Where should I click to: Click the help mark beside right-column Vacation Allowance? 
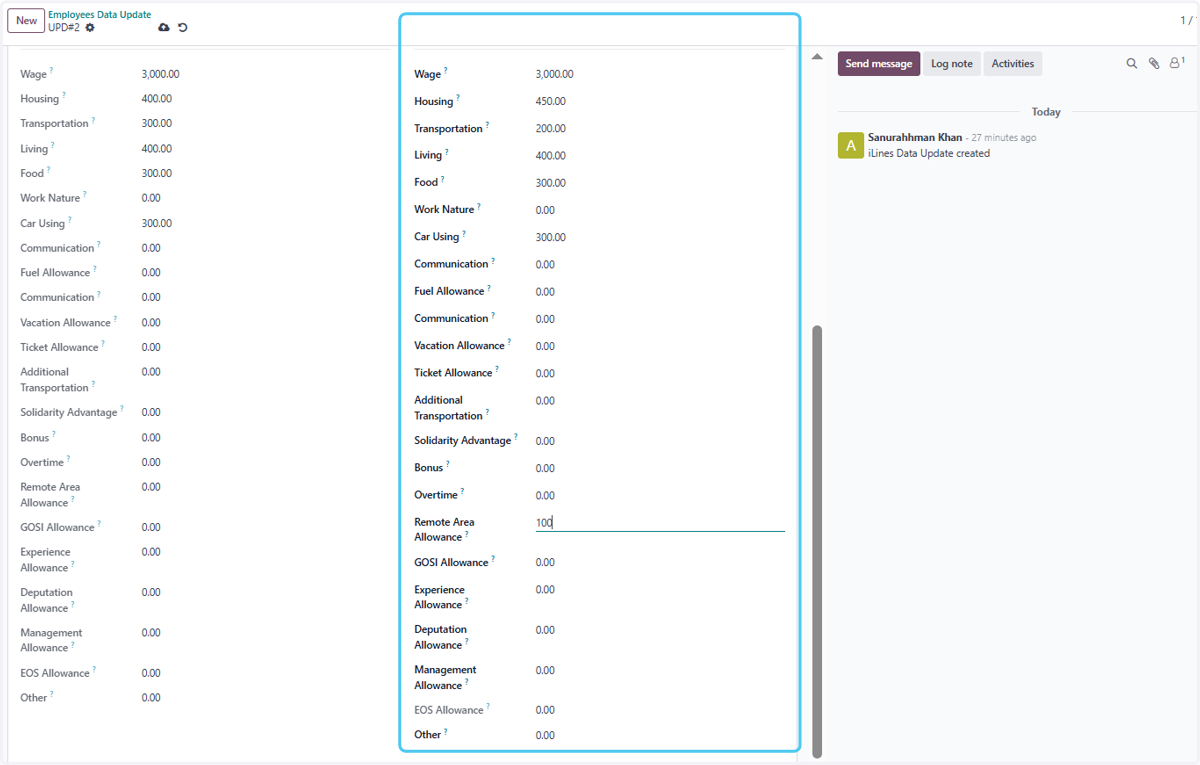click(x=509, y=342)
